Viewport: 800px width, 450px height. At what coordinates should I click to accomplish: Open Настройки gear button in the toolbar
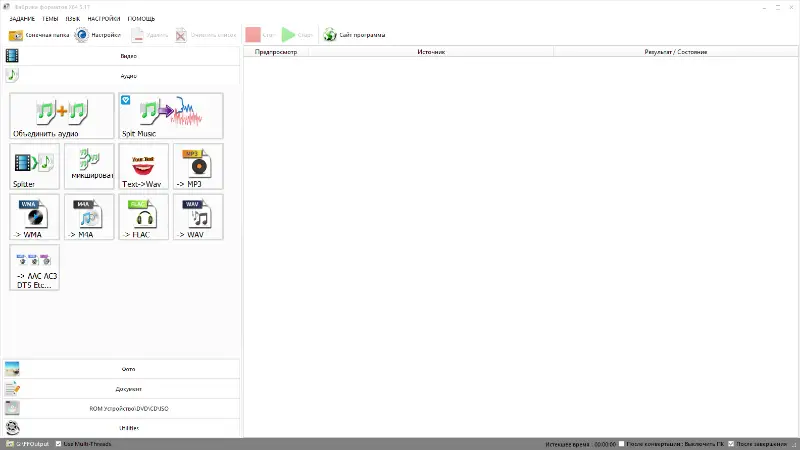tap(97, 35)
